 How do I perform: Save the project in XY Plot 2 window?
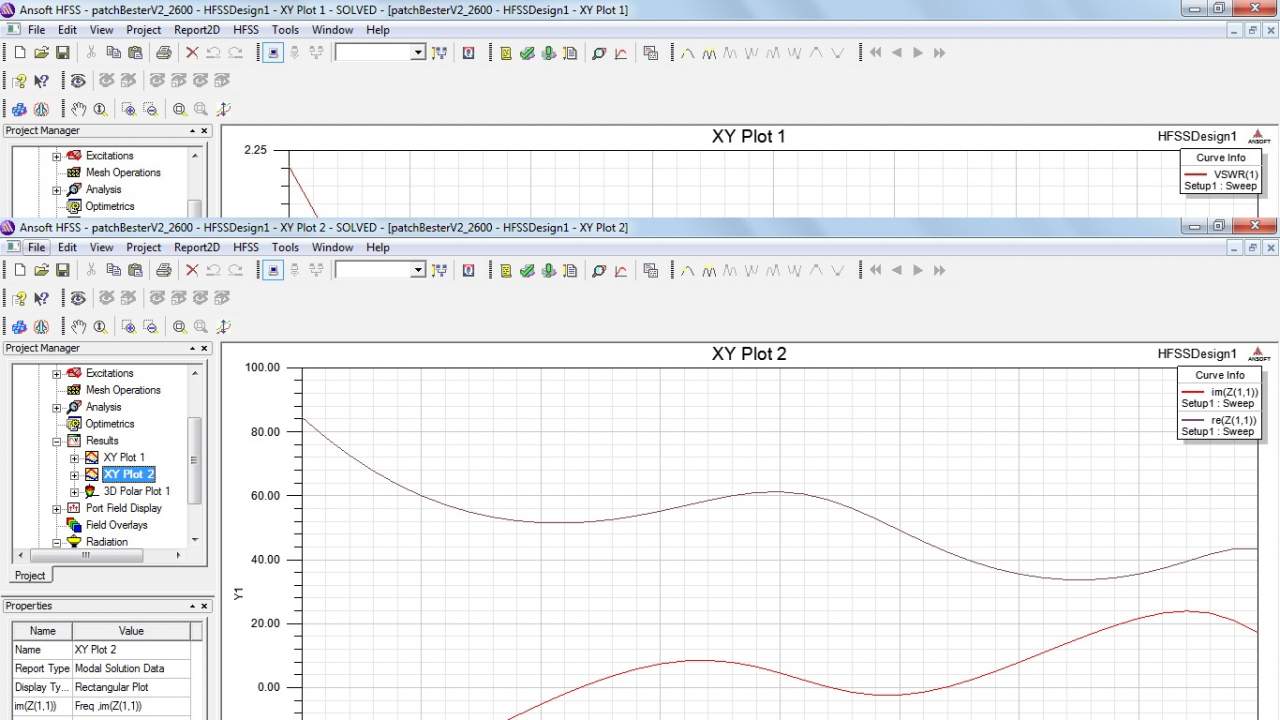[62, 270]
